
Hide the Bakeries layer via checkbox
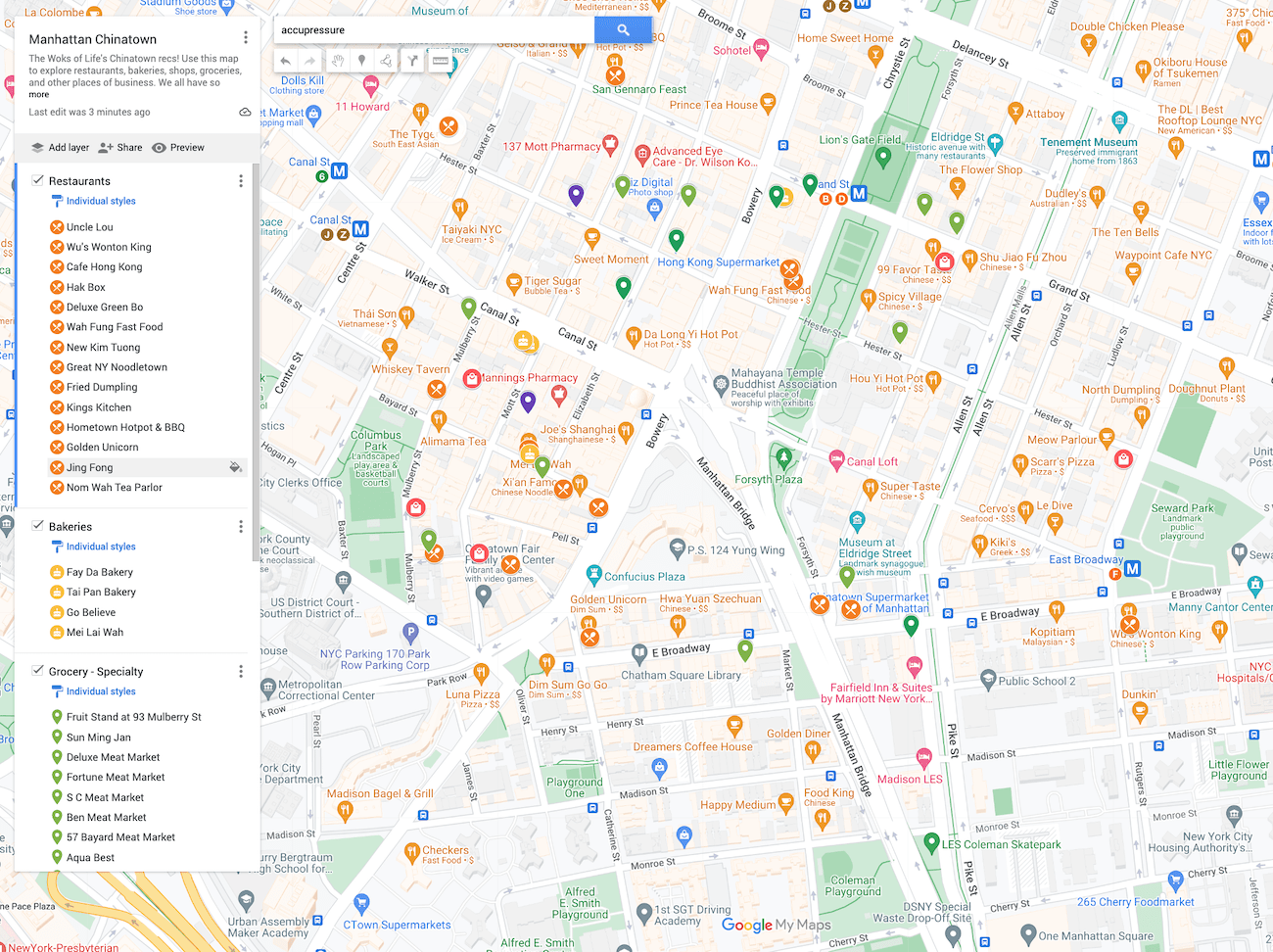tap(38, 526)
